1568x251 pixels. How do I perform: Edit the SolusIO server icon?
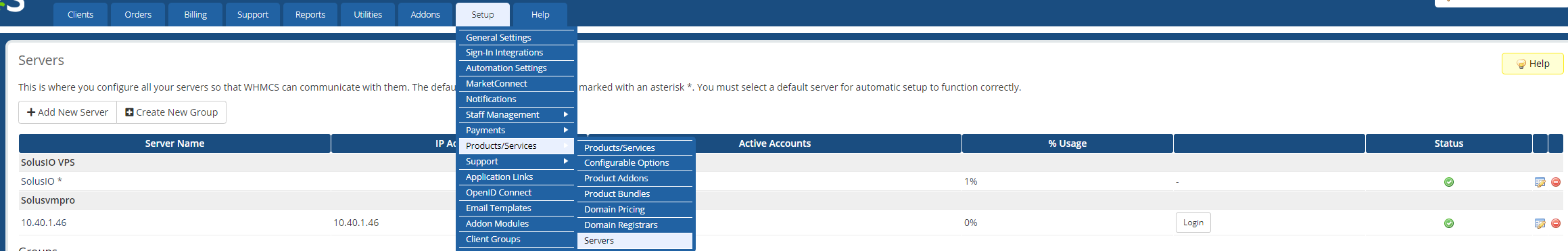tap(1540, 182)
